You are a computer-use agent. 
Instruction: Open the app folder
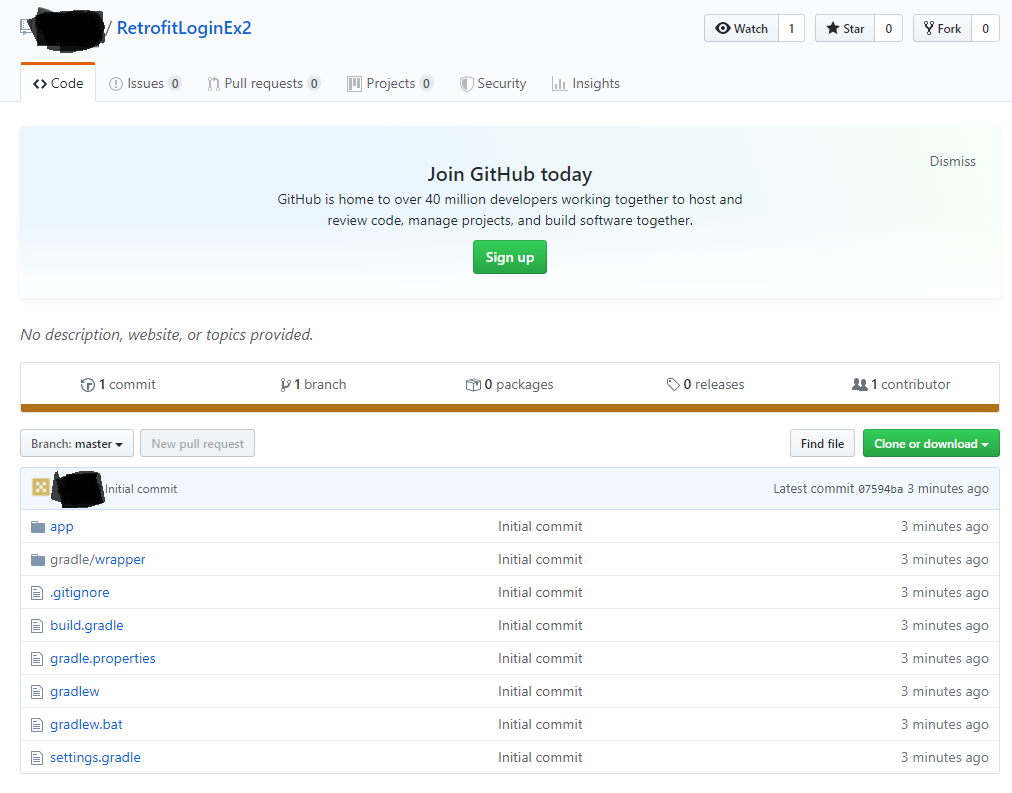click(x=62, y=527)
